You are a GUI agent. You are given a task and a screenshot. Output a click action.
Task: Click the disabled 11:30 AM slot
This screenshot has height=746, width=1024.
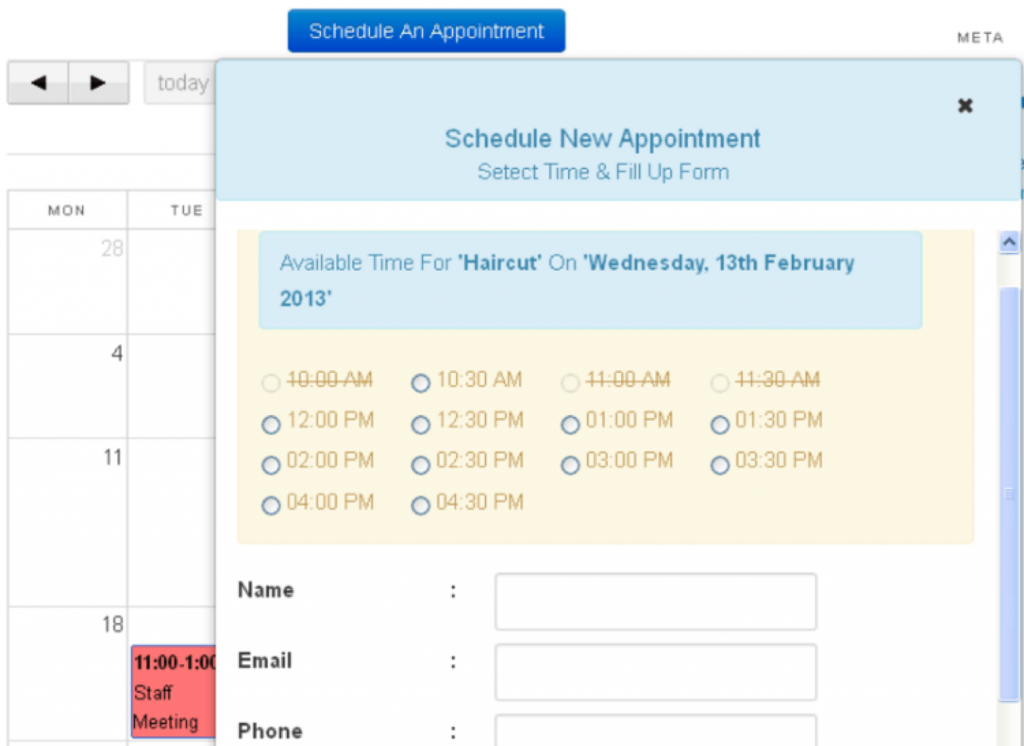point(720,383)
